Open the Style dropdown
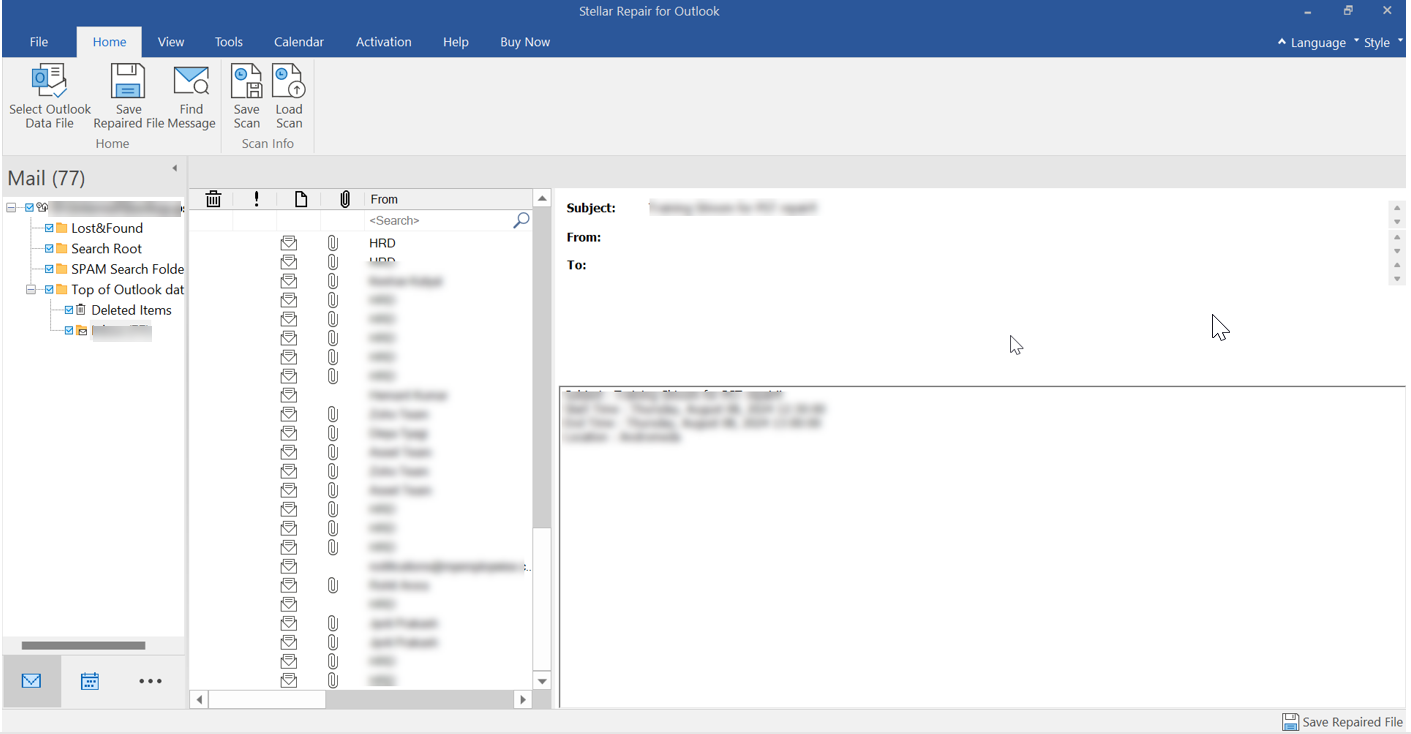 coord(1377,42)
